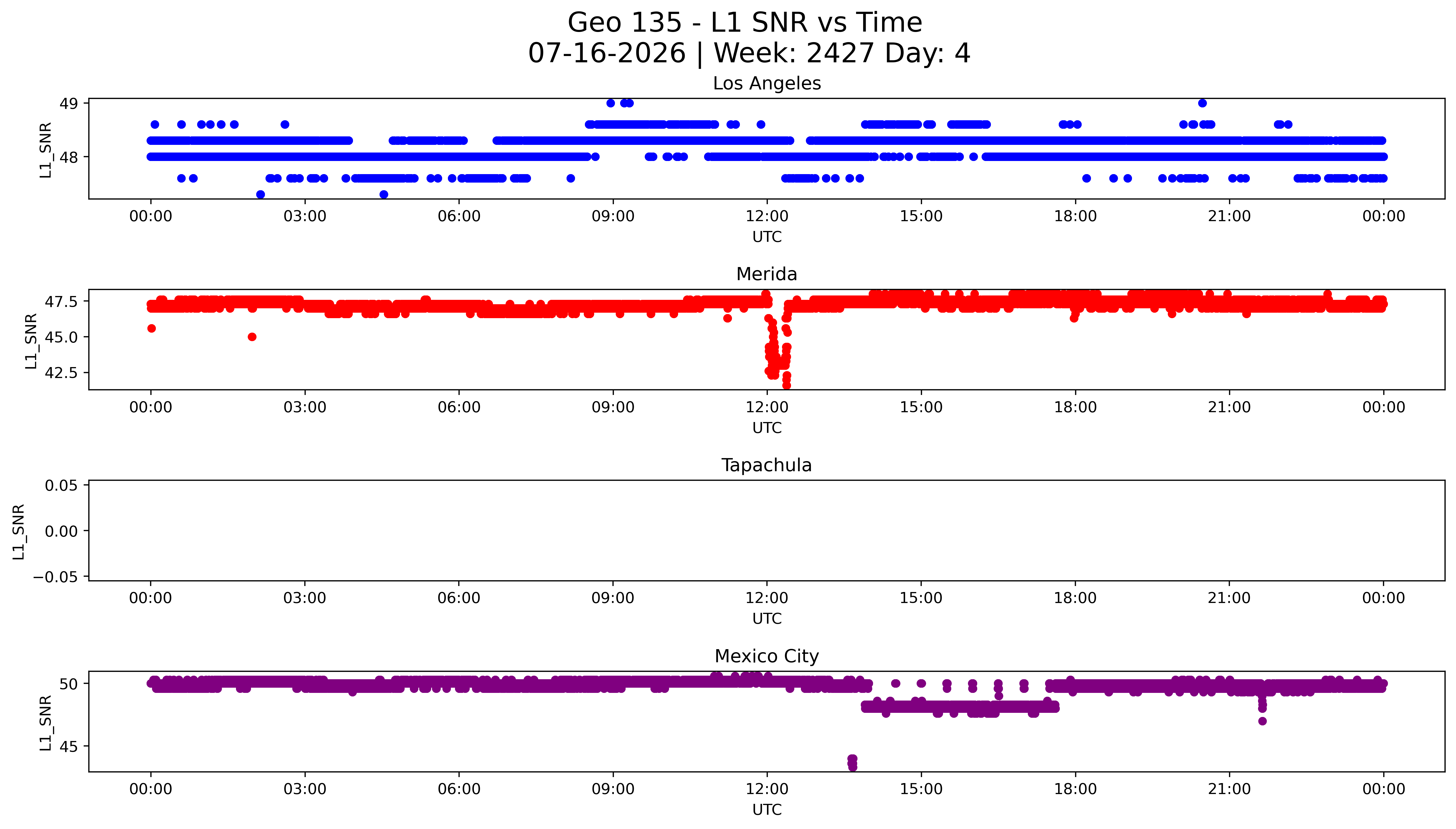Click the date and week subtitle line
The image size is (1456, 829).
pos(749,53)
